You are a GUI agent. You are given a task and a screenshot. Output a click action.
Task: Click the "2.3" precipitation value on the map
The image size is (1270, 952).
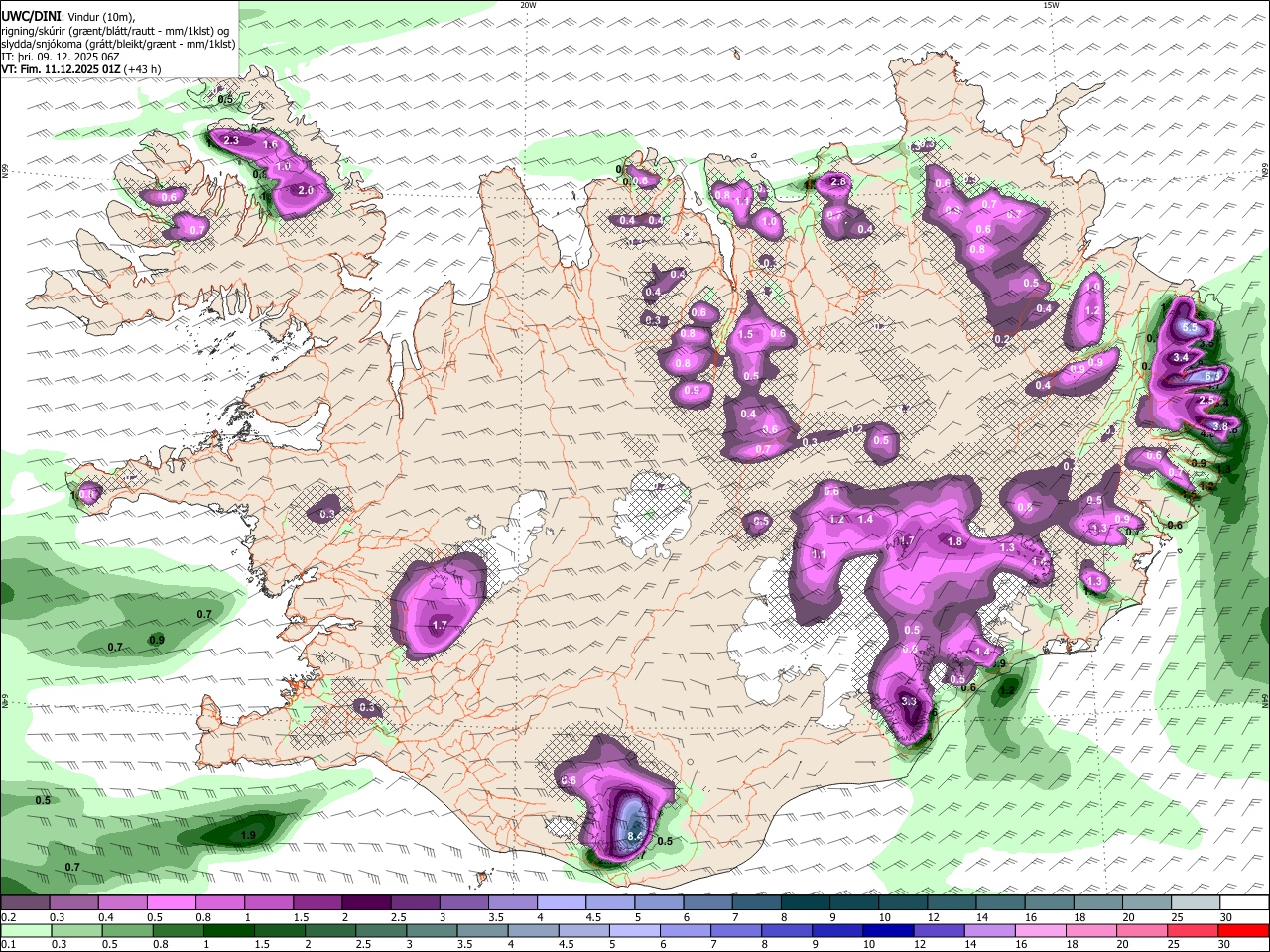tap(231, 141)
